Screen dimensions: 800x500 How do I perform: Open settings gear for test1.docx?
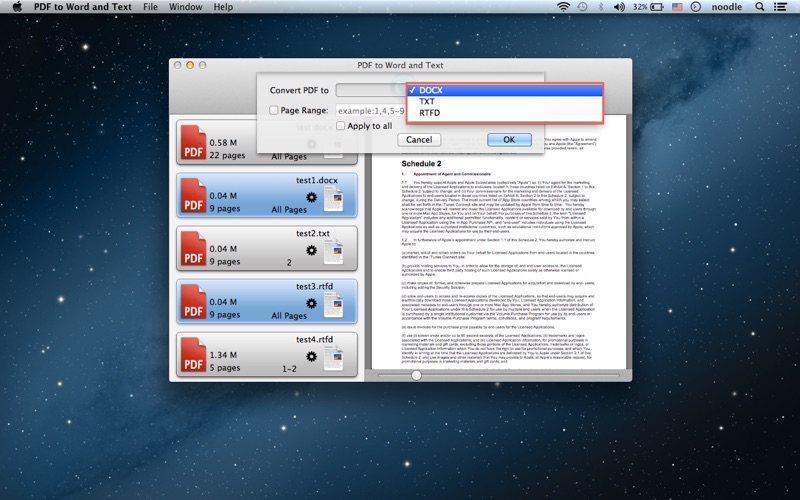(311, 197)
